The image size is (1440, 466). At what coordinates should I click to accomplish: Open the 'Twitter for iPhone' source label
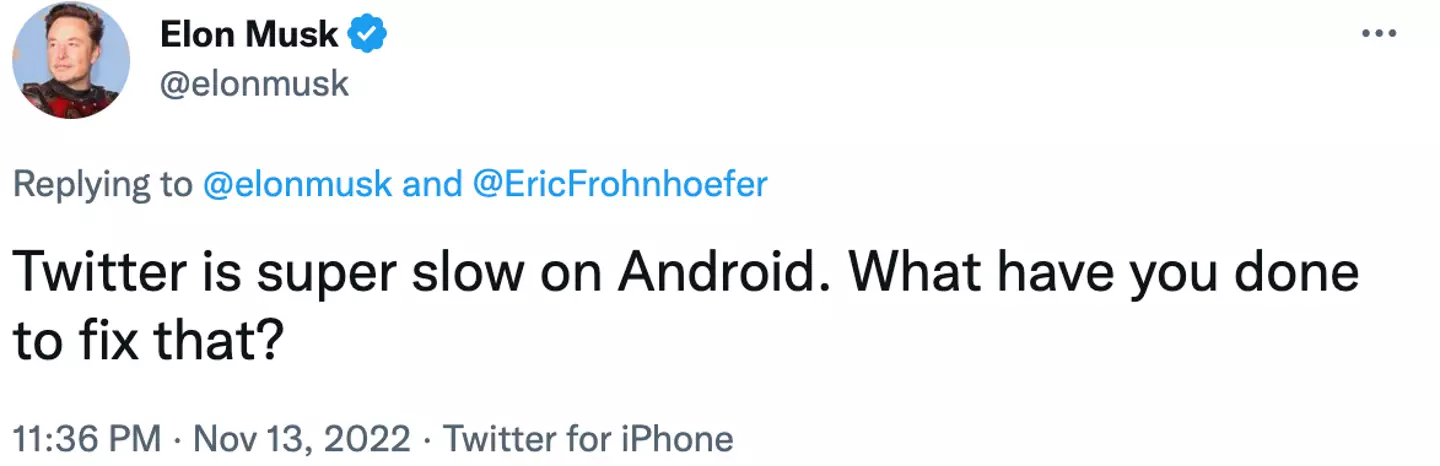click(588, 438)
